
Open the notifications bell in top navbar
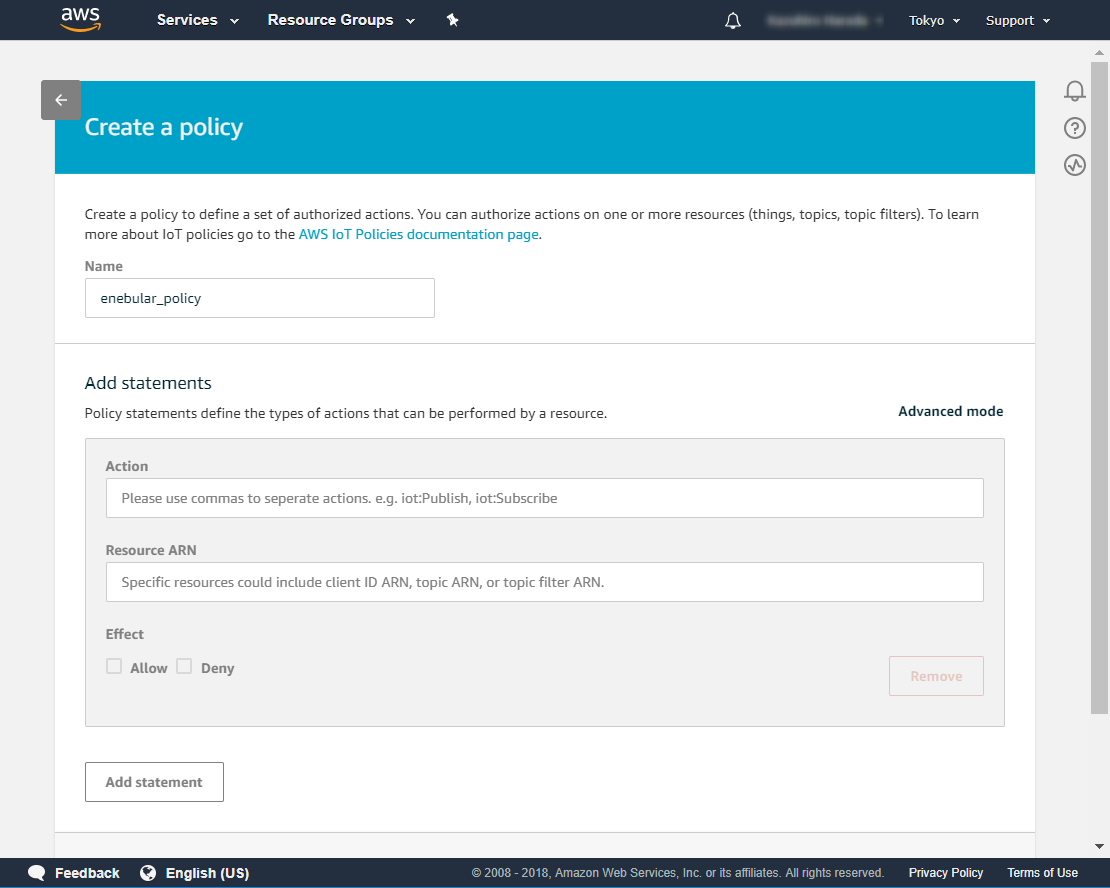(733, 21)
